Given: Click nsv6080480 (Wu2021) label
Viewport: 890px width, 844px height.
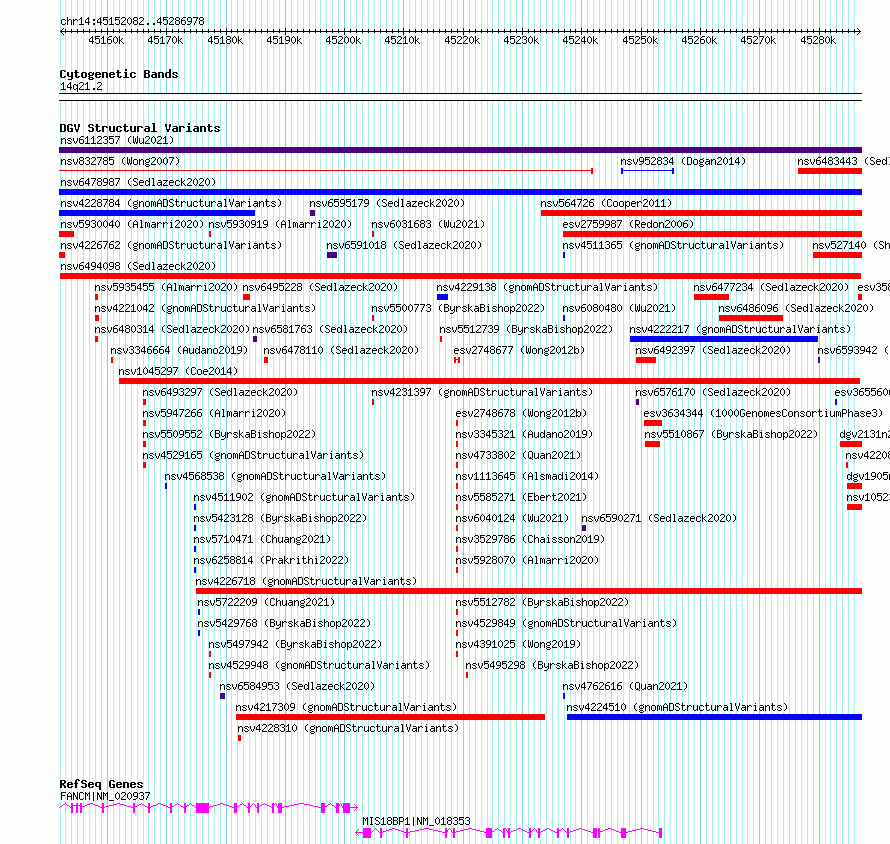Looking at the screenshot, I should tap(619, 308).
